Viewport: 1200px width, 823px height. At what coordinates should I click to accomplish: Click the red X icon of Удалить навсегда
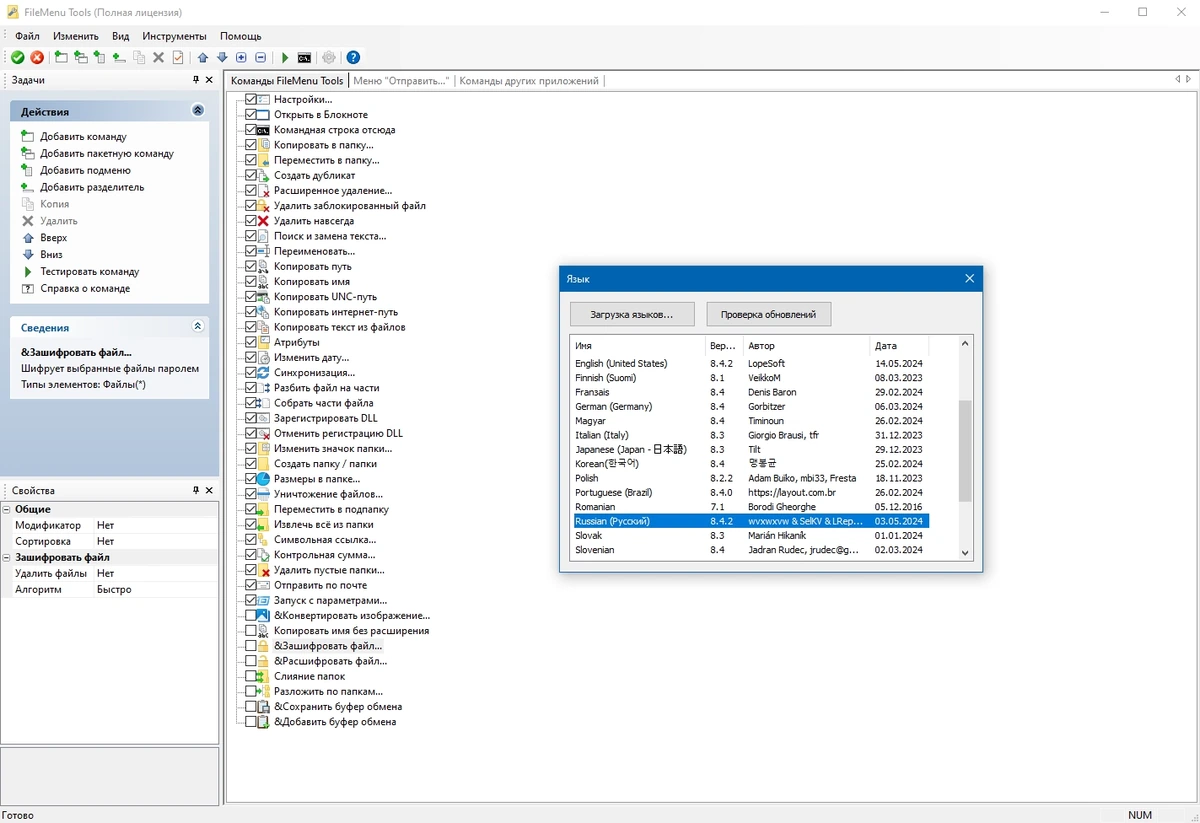(x=264, y=221)
